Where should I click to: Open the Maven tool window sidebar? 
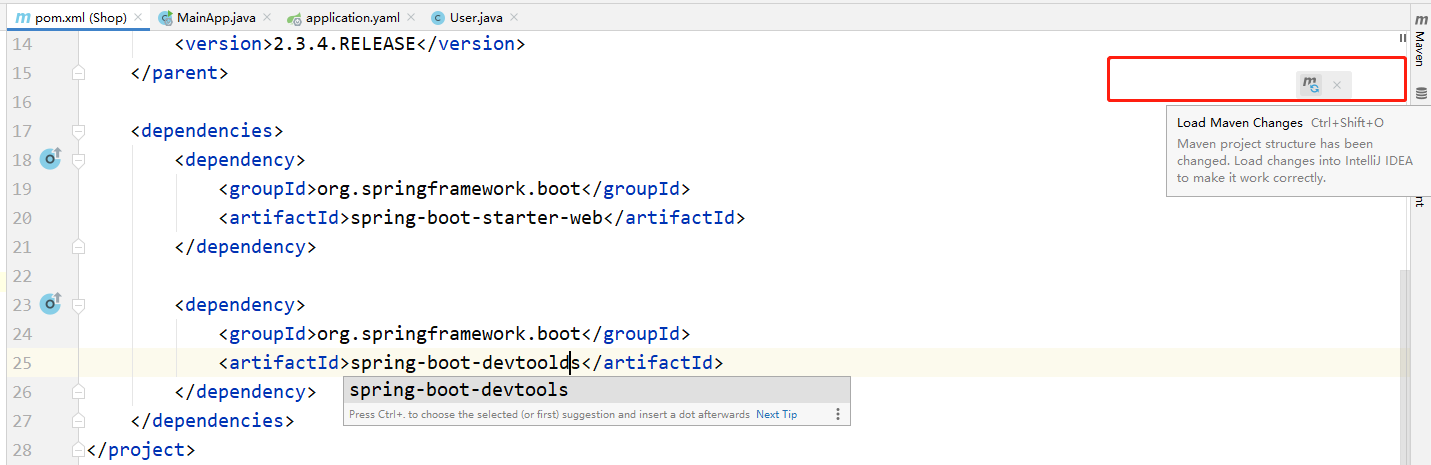click(x=1420, y=40)
